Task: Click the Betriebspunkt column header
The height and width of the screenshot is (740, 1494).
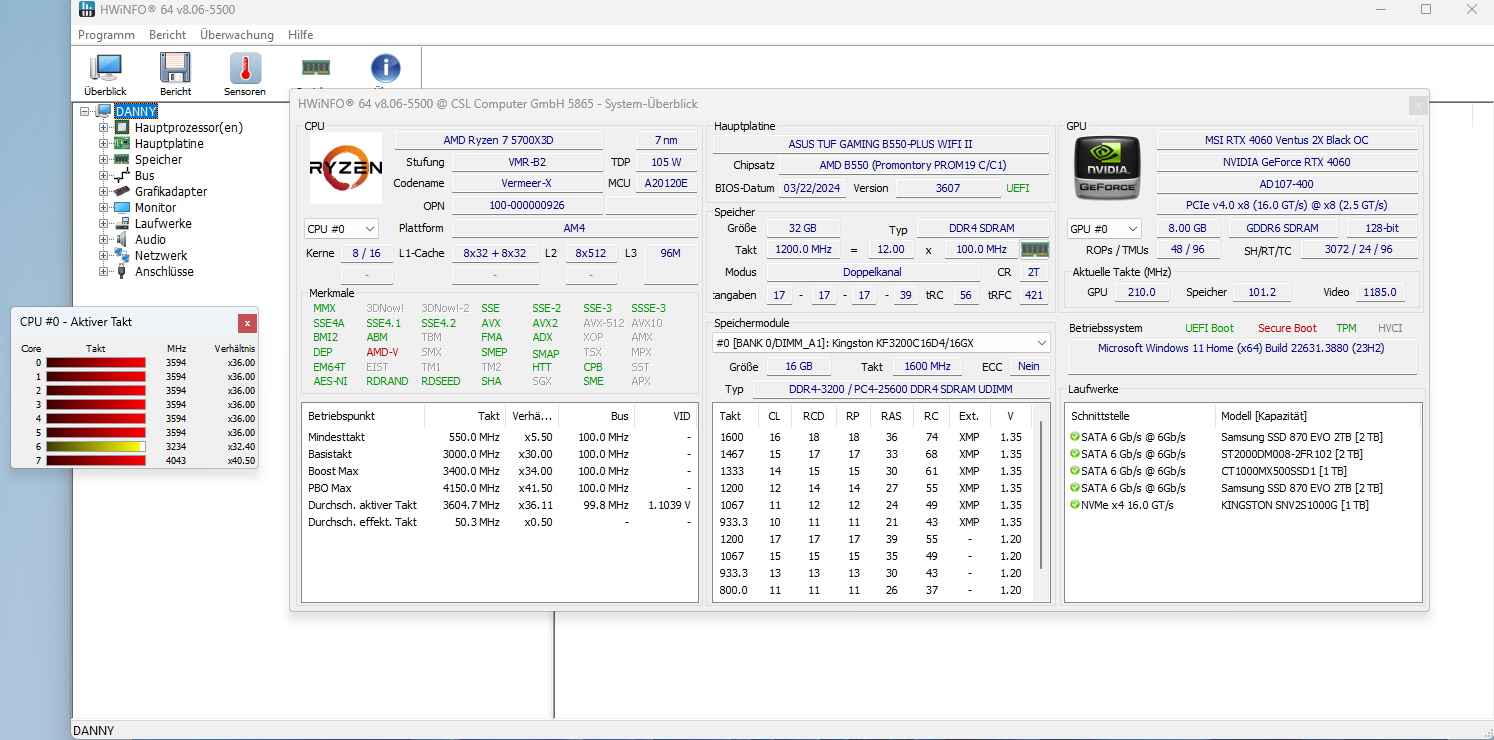Action: [363, 416]
